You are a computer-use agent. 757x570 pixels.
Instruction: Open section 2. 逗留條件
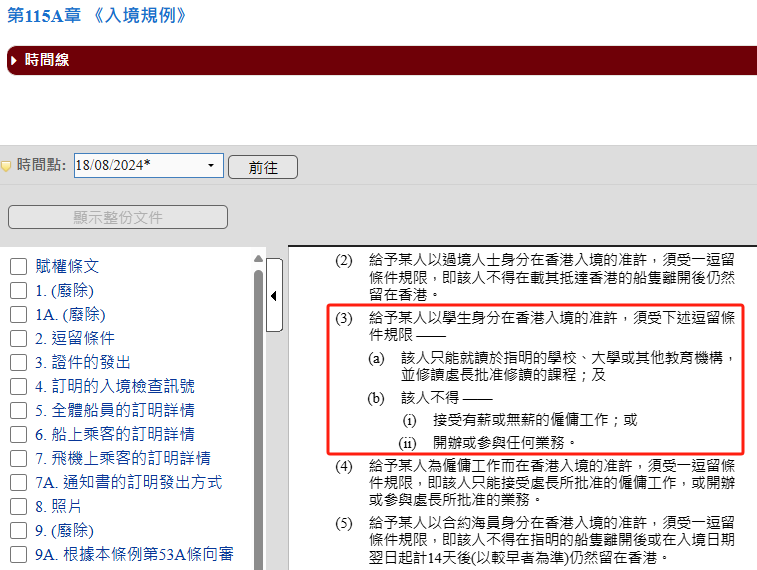point(75,338)
